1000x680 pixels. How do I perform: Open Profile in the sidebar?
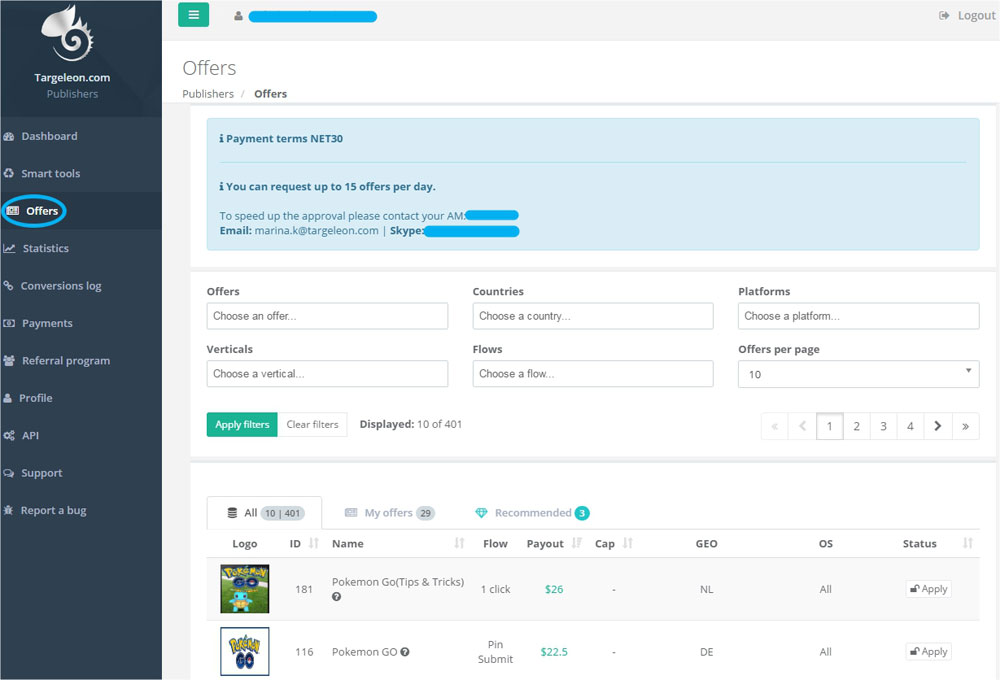coord(36,398)
